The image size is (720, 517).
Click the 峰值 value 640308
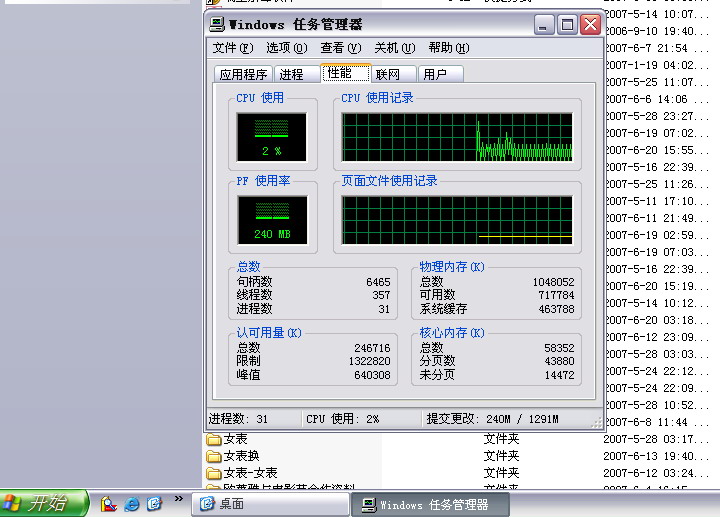[372, 375]
